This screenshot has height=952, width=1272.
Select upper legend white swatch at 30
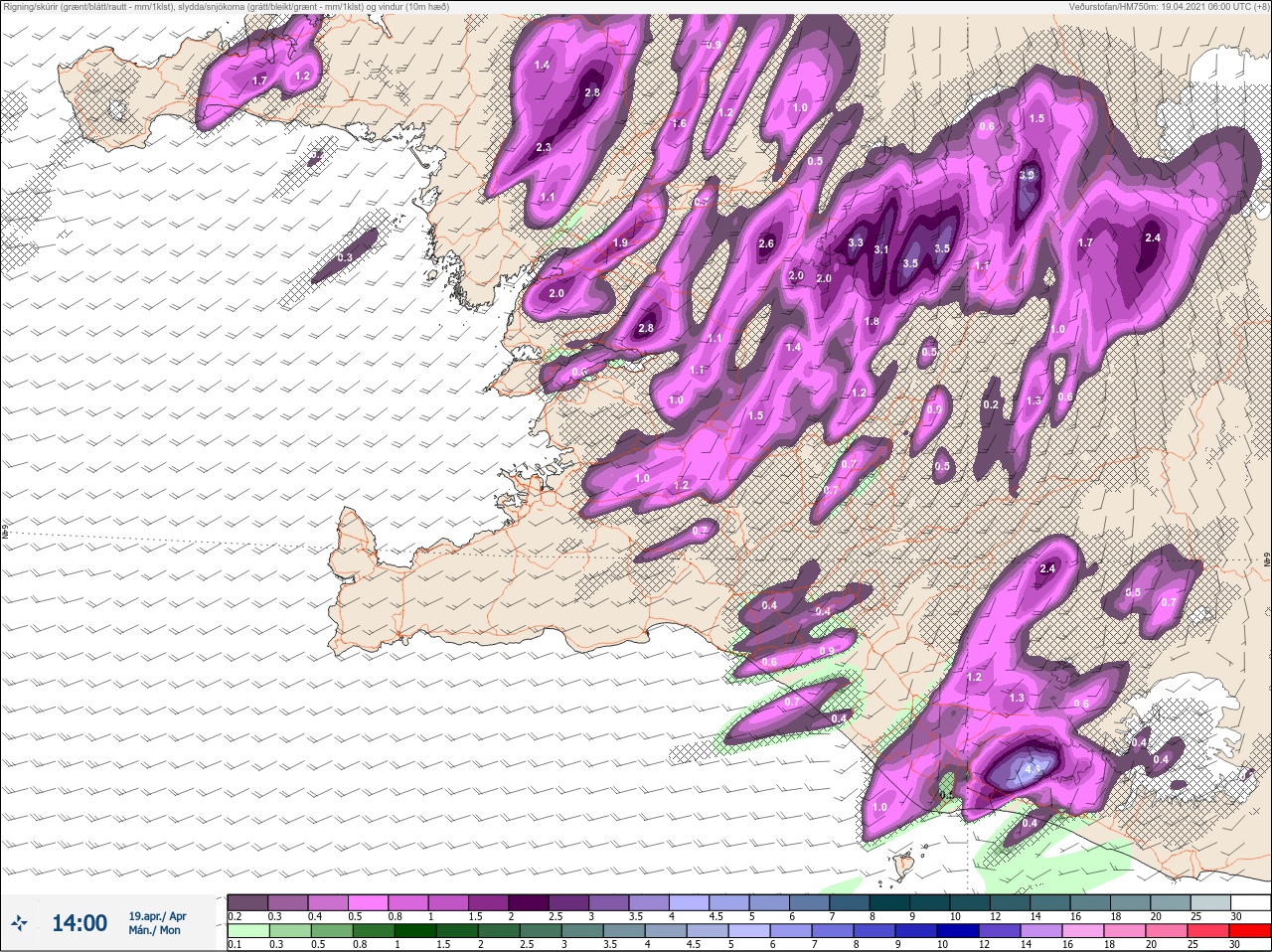click(x=1250, y=902)
